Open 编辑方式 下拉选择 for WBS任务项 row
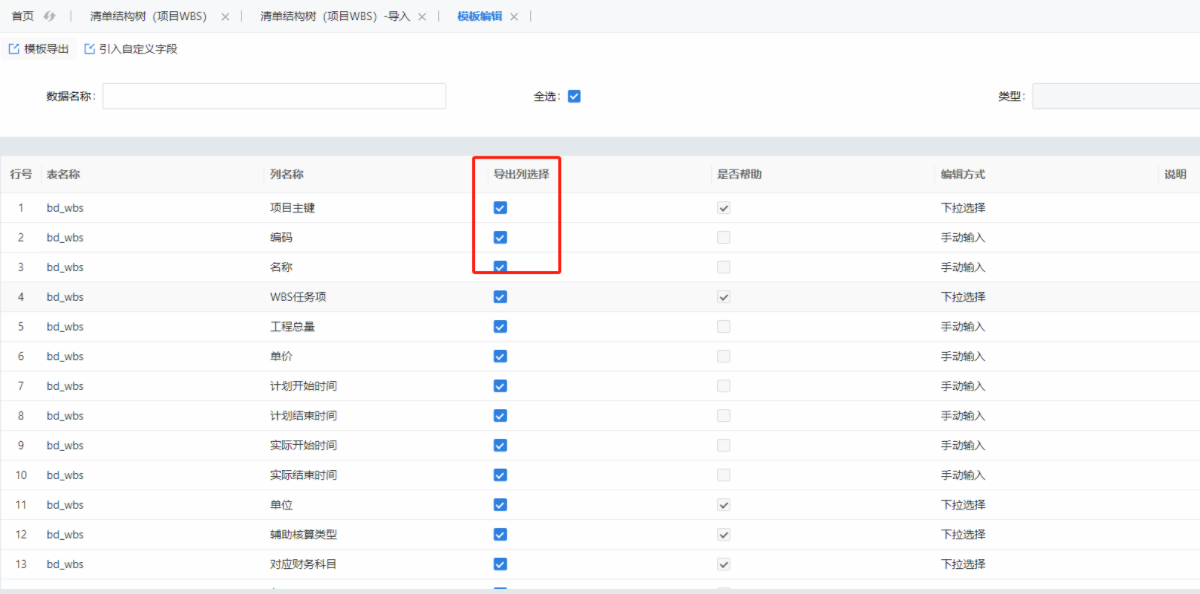 pos(963,297)
